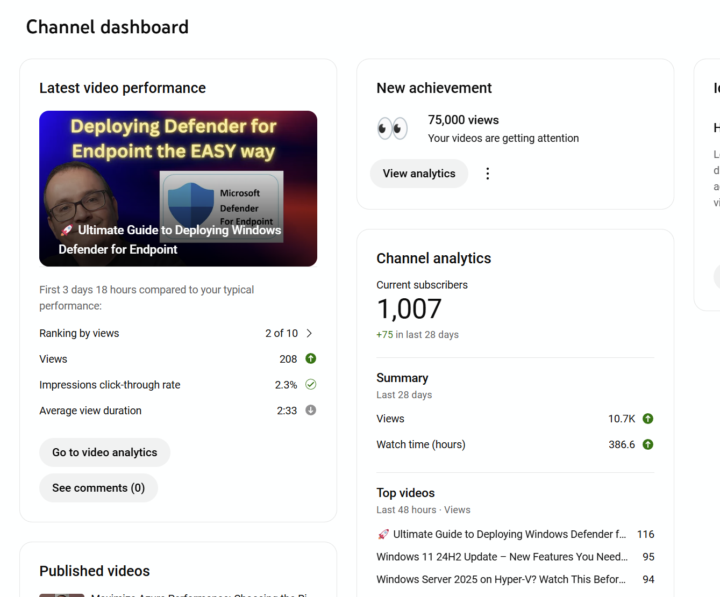Click the green up arrow beside 386.6 watch time
The image size is (720, 597).
pos(648,444)
